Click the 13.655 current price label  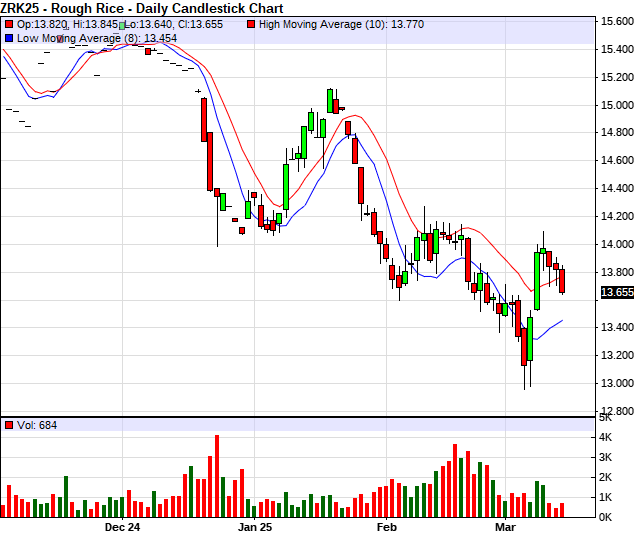[x=617, y=292]
